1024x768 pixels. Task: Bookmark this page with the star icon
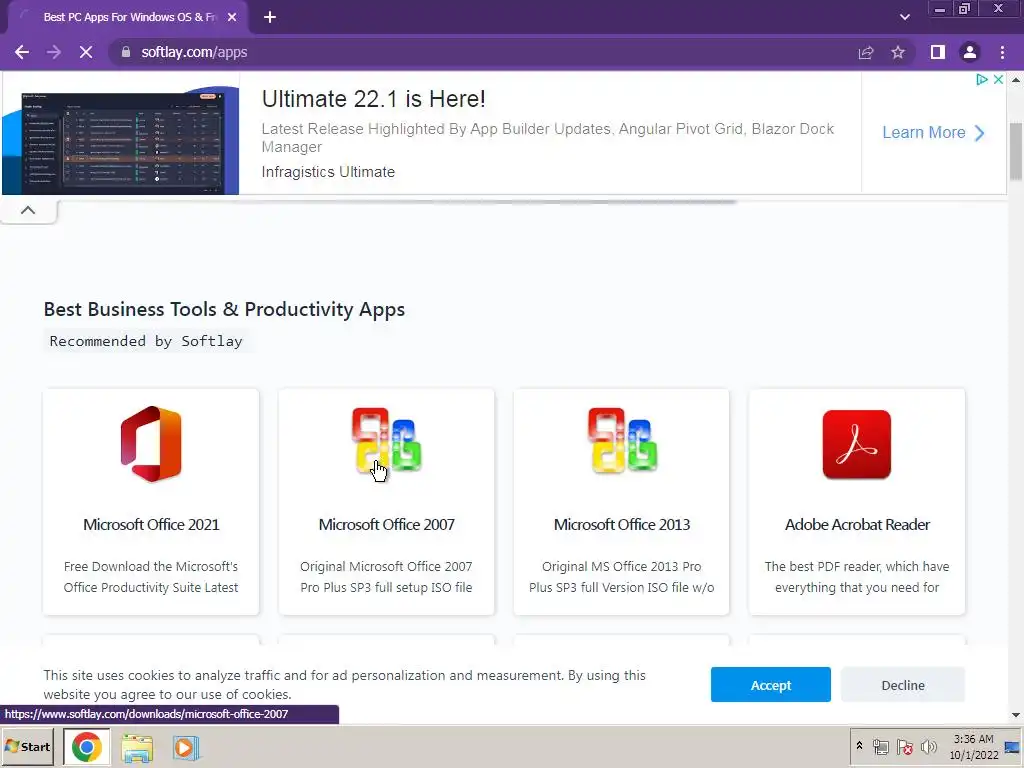click(898, 52)
